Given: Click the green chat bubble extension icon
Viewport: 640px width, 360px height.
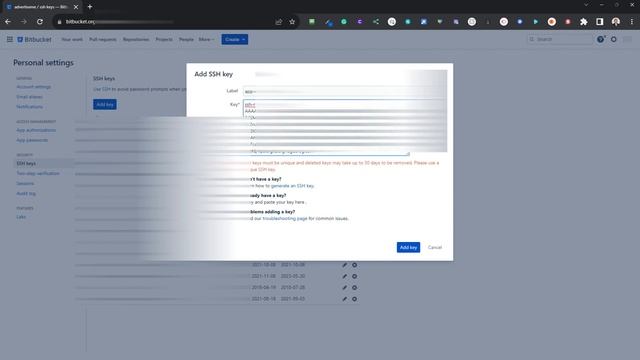Looking at the screenshot, I should 312,22.
